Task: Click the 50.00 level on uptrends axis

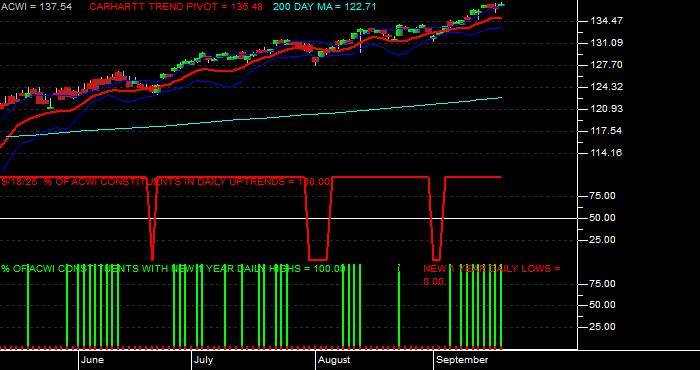Action: coord(603,218)
